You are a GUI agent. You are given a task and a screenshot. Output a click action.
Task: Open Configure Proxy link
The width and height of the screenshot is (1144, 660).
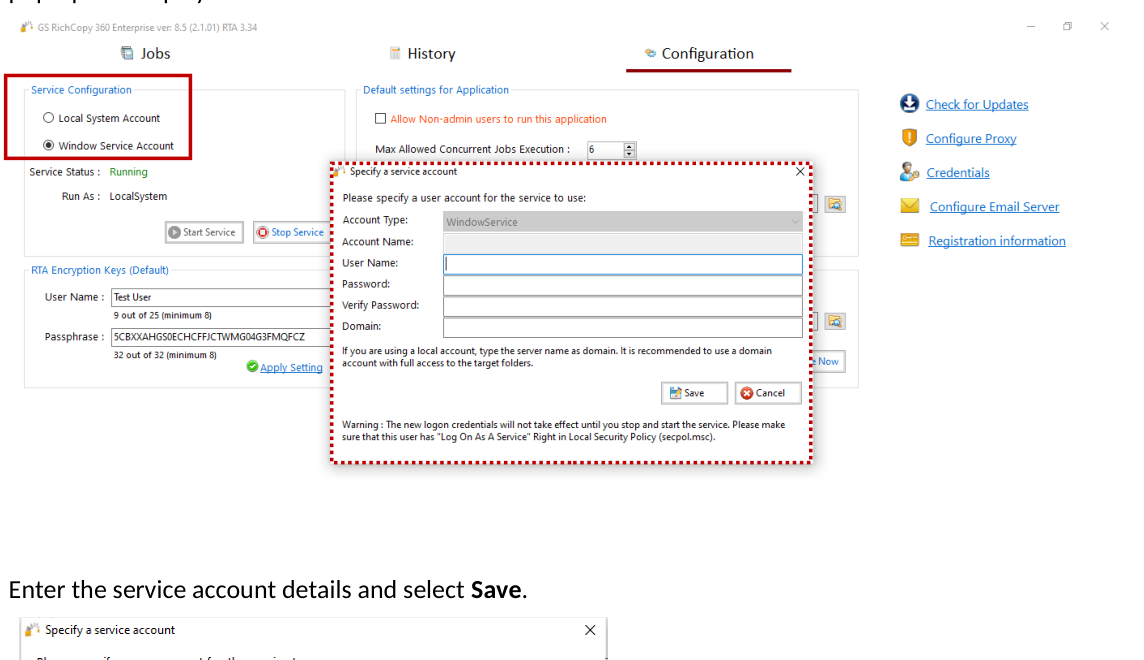[x=970, y=139]
